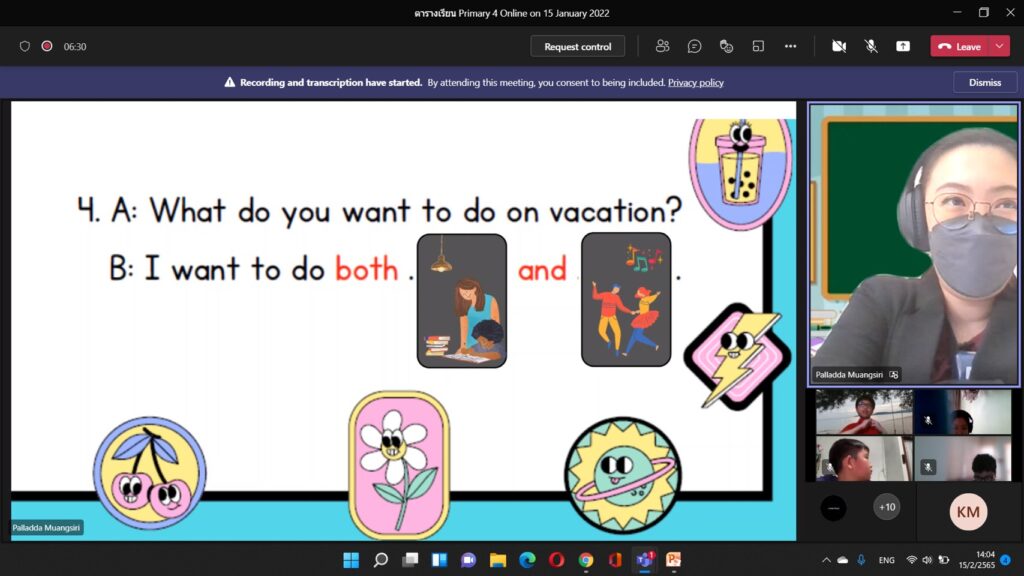1024x576 pixels.
Task: Open the reactions menu
Action: (726, 46)
